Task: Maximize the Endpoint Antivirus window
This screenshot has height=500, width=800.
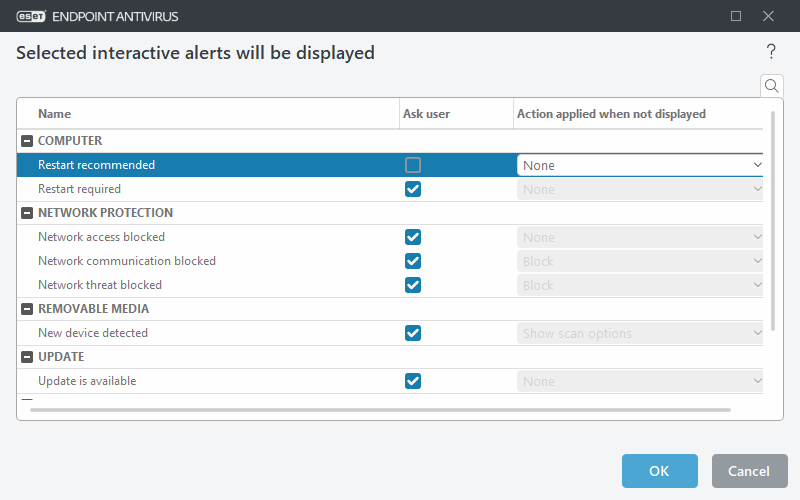Action: coord(736,16)
